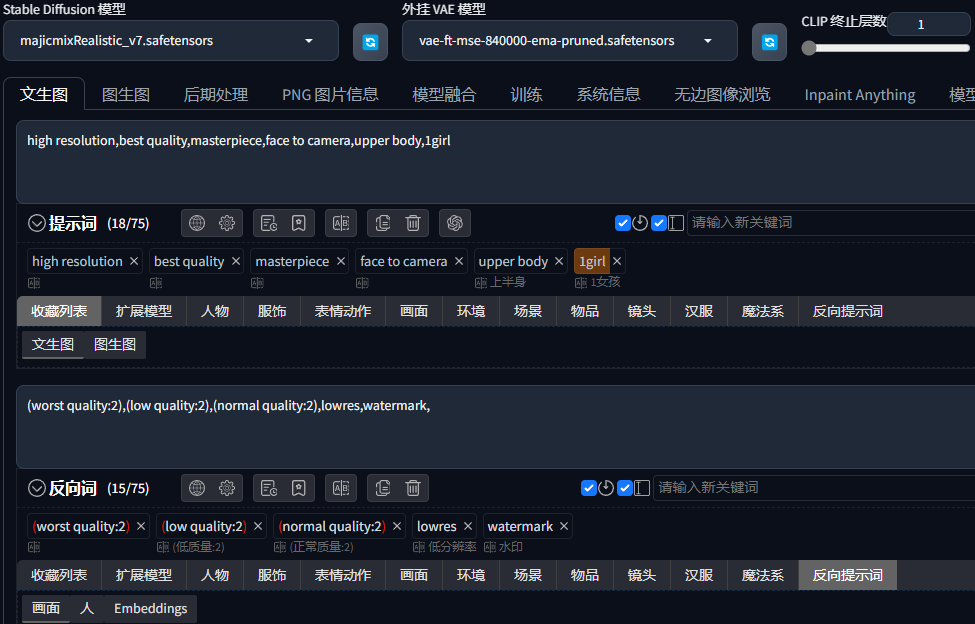The image size is (975, 624).
Task: Remove the 'best quality' tag
Action: pyautogui.click(x=236, y=262)
